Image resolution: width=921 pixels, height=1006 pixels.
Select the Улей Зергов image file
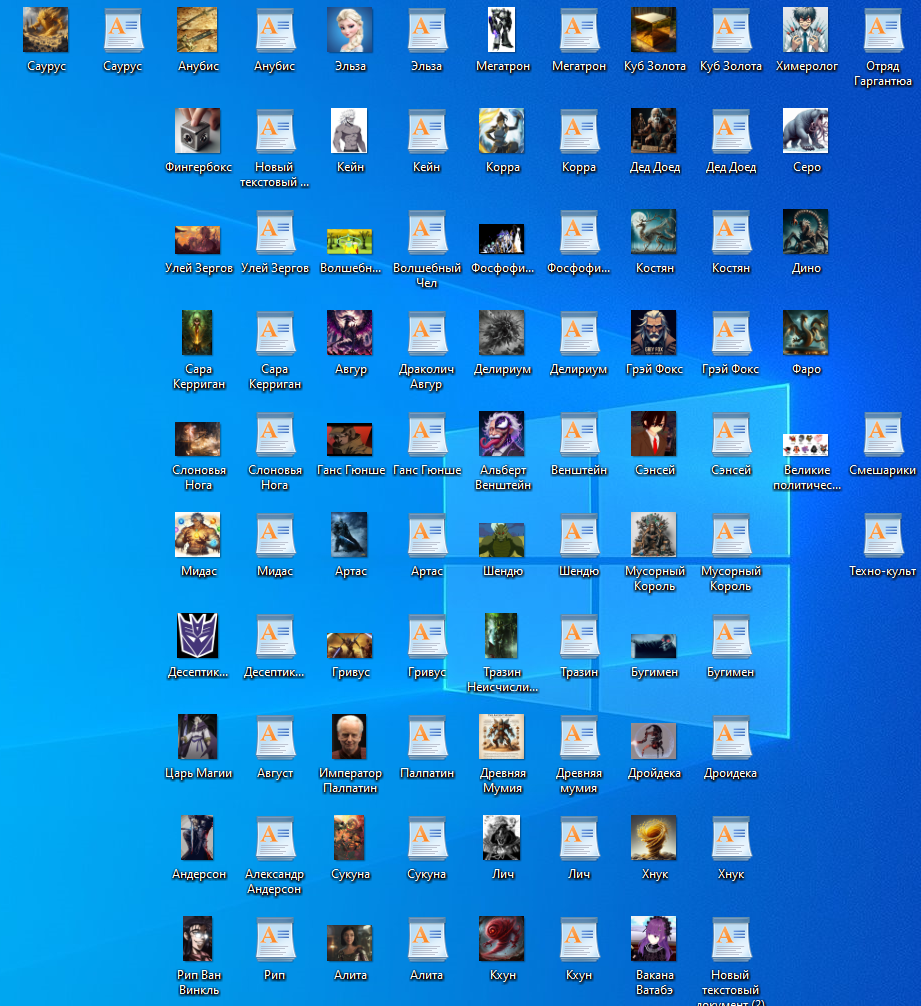(x=198, y=240)
